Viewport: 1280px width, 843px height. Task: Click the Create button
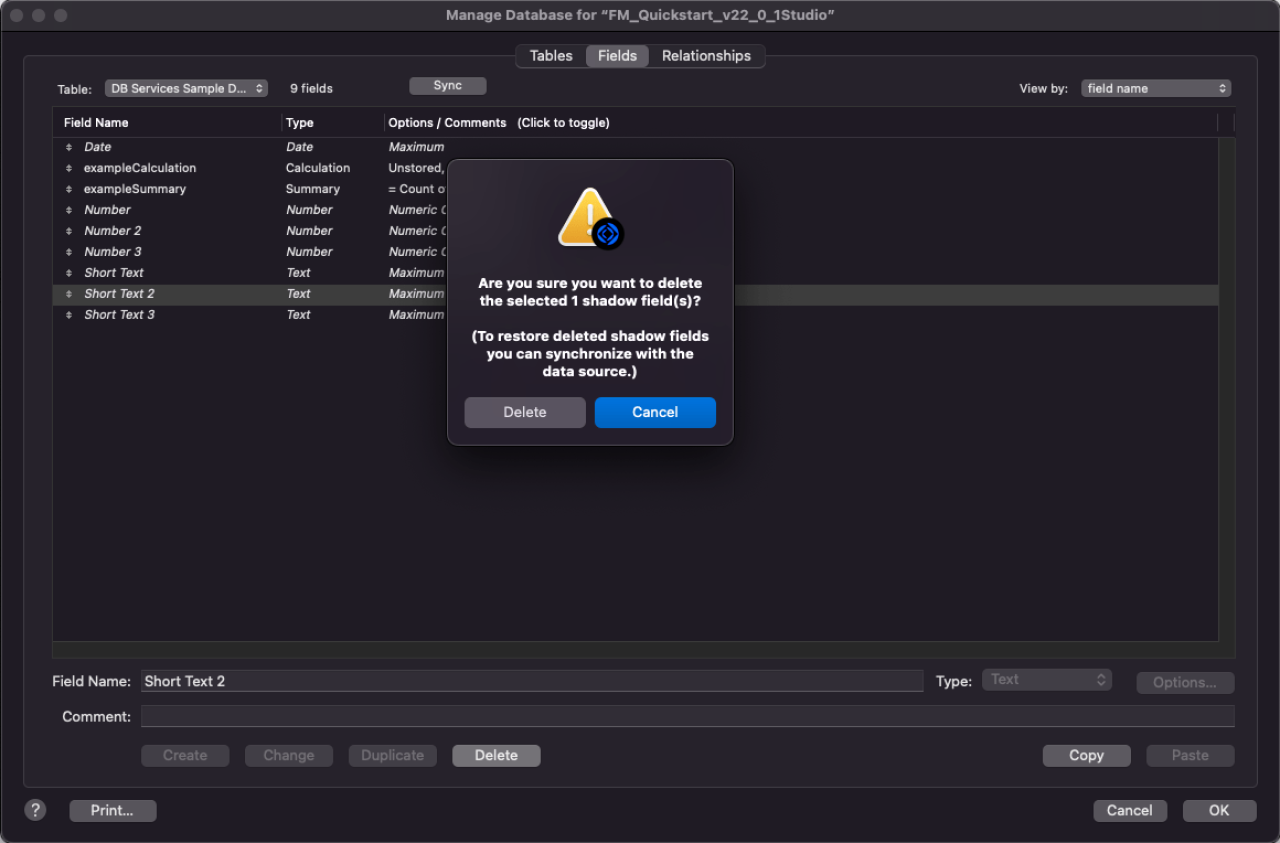tap(185, 756)
